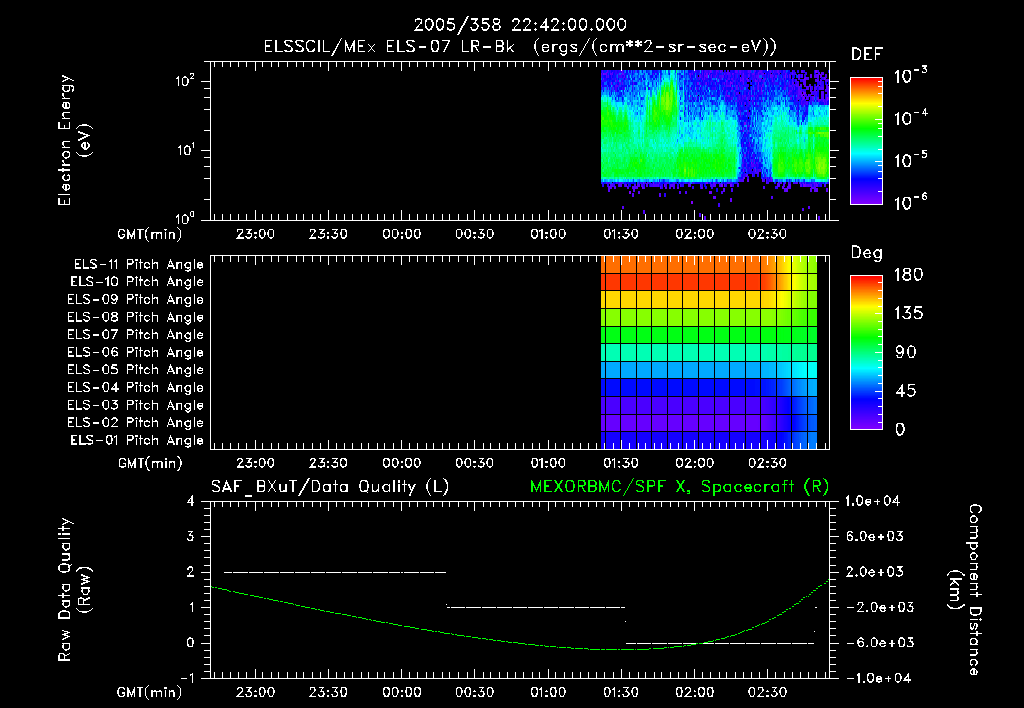Click the 0 value on Deg scale
This screenshot has height=708, width=1024.
900,429
